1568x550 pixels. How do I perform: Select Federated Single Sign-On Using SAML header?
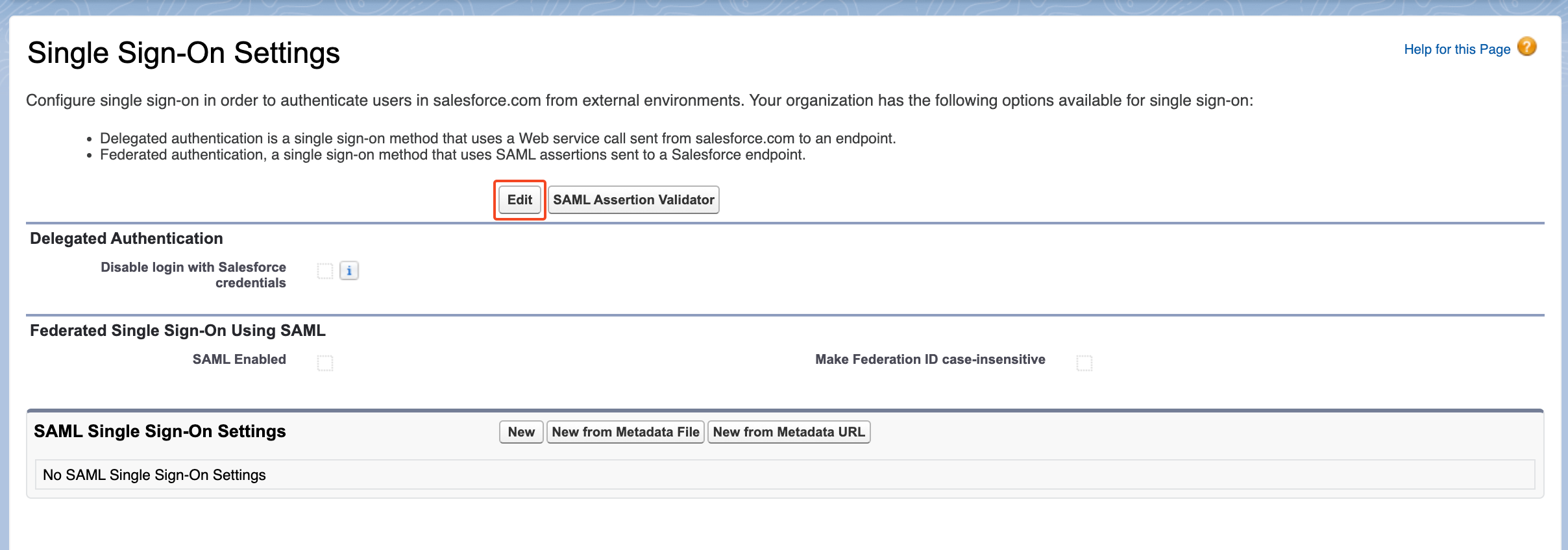pos(178,331)
